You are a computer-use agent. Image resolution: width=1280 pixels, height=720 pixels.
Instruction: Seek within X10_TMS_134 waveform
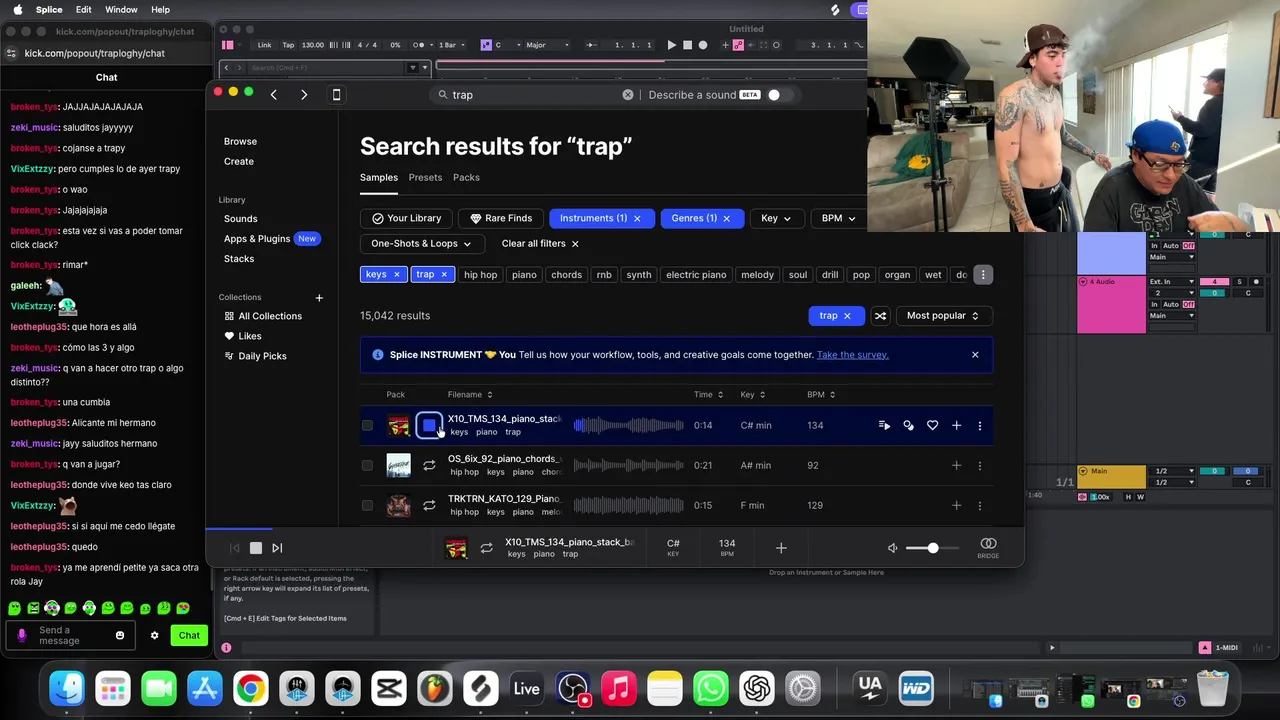tap(628, 425)
